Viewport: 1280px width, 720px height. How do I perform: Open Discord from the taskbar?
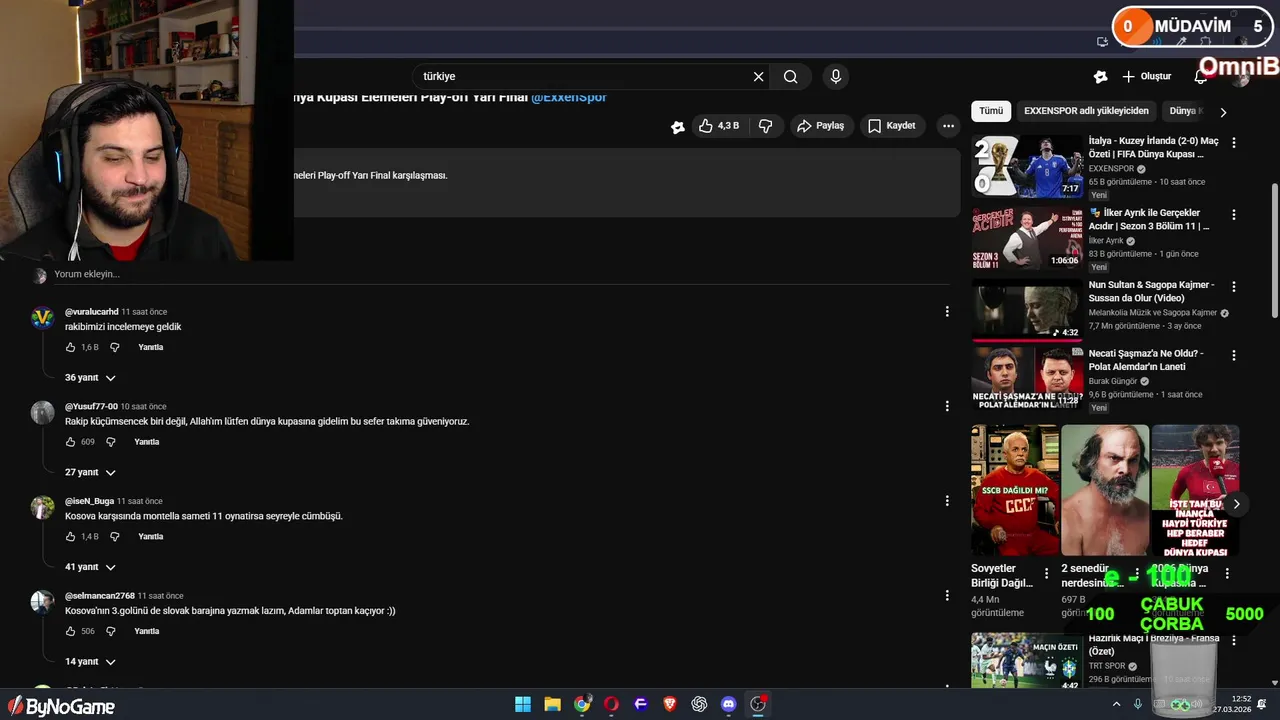point(728,704)
